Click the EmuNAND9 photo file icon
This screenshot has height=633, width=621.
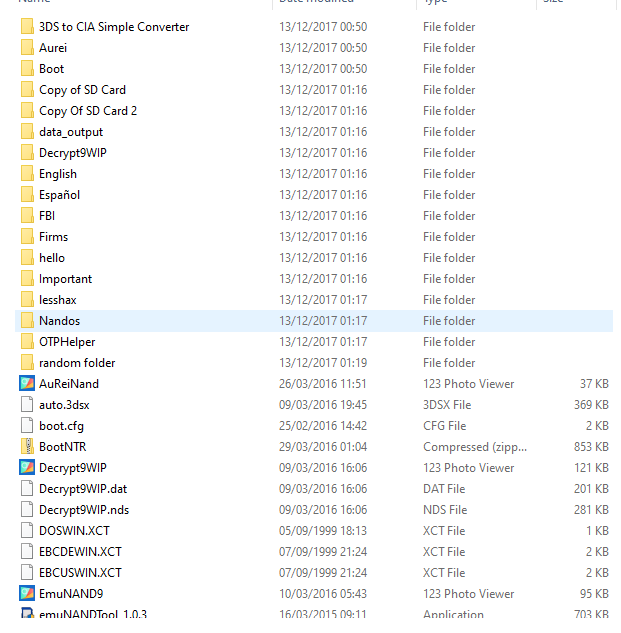click(x=27, y=593)
